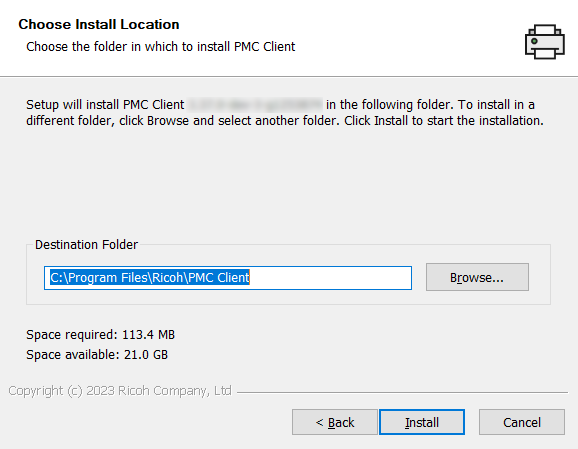Click the separator line beside the copyright text
Viewport: 578px width, 449px height.
click(x=402, y=392)
